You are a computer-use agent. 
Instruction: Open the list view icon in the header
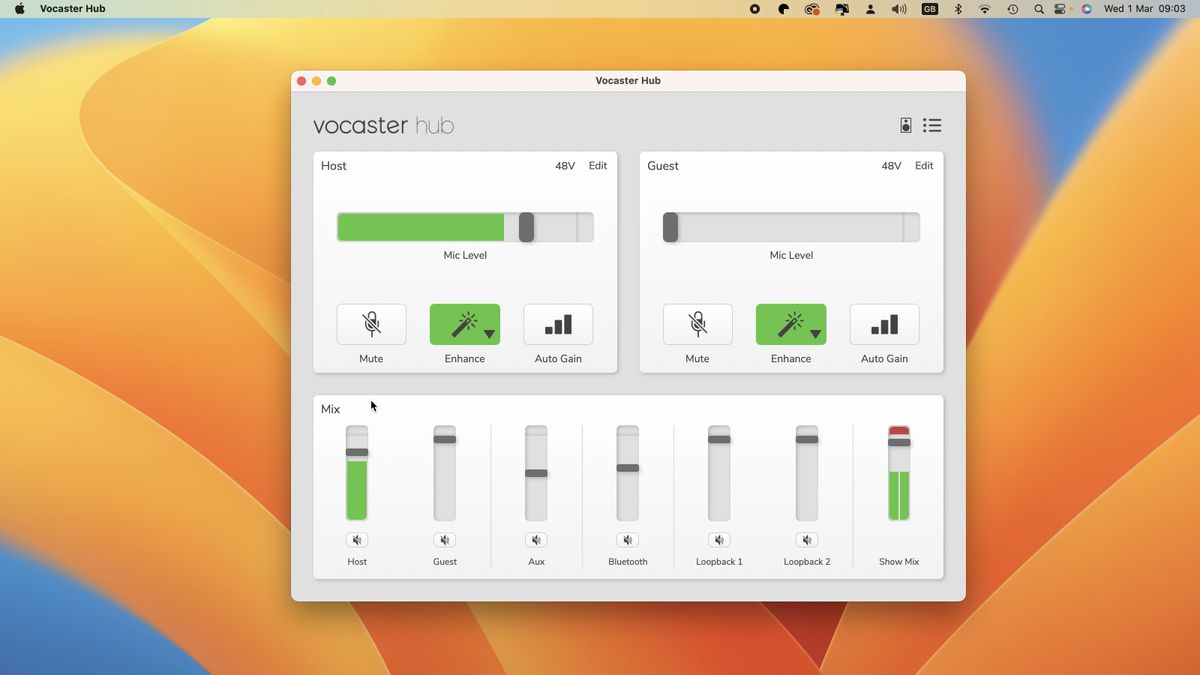tap(932, 125)
